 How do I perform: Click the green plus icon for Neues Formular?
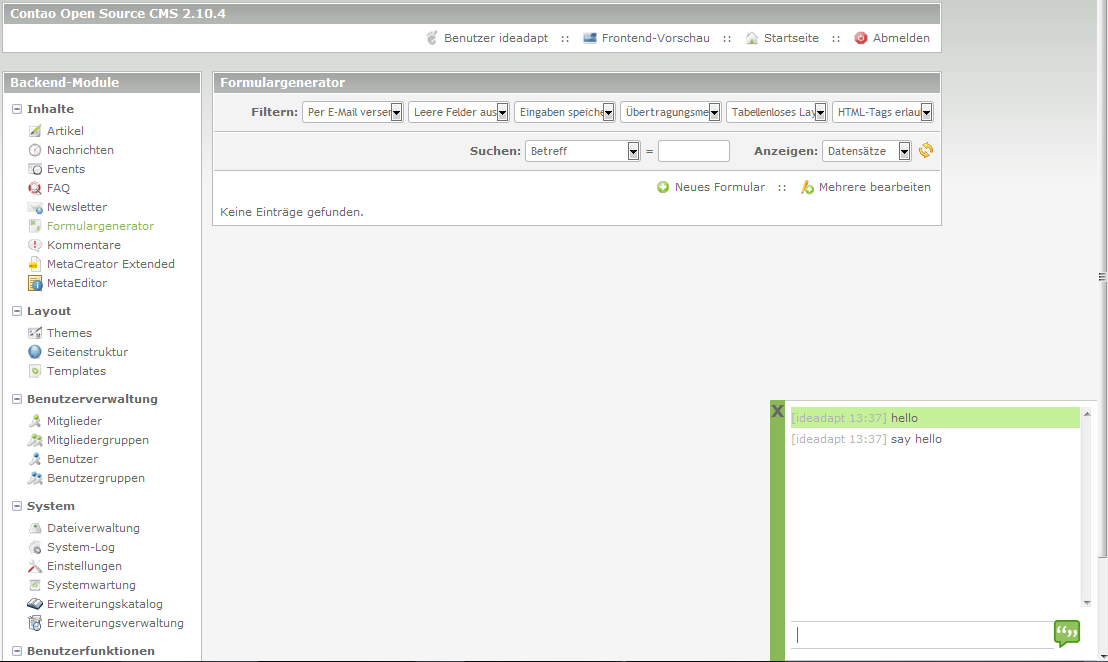point(663,188)
